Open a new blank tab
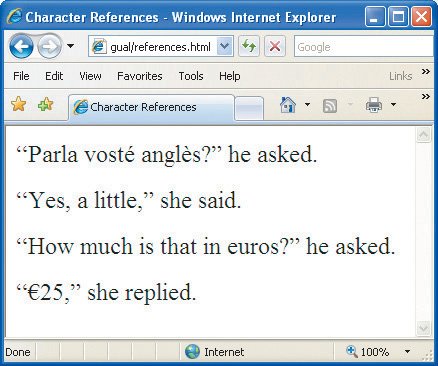The height and width of the screenshot is (366, 438). (x=249, y=108)
